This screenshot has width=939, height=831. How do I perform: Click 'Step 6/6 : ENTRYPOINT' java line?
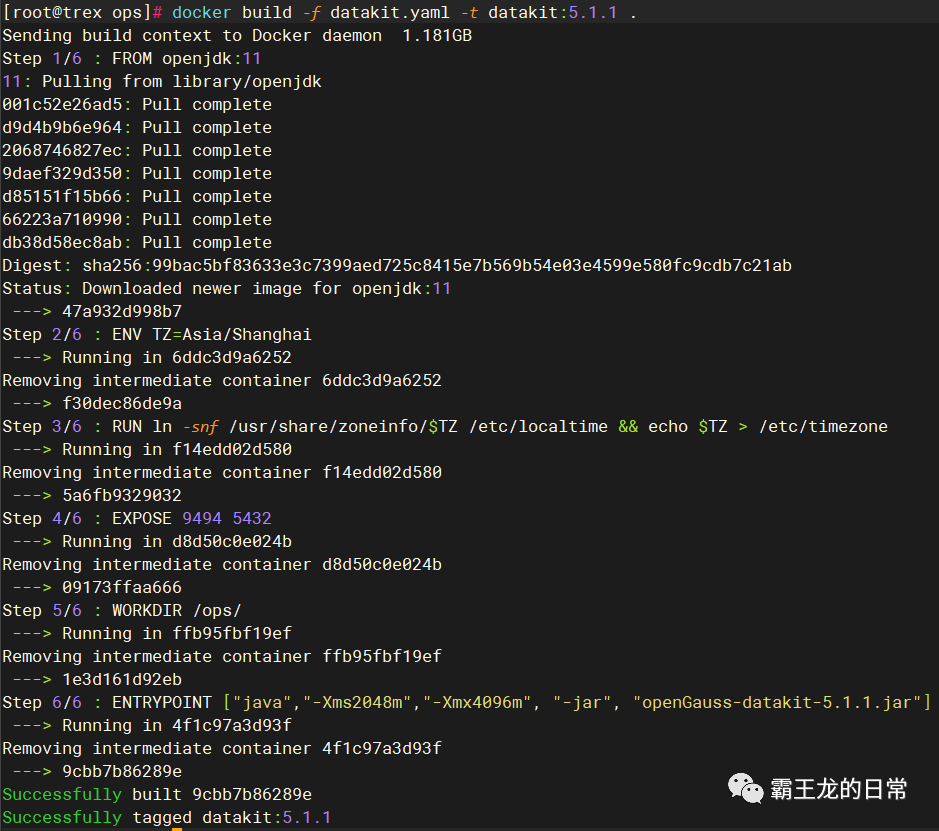[467, 703]
